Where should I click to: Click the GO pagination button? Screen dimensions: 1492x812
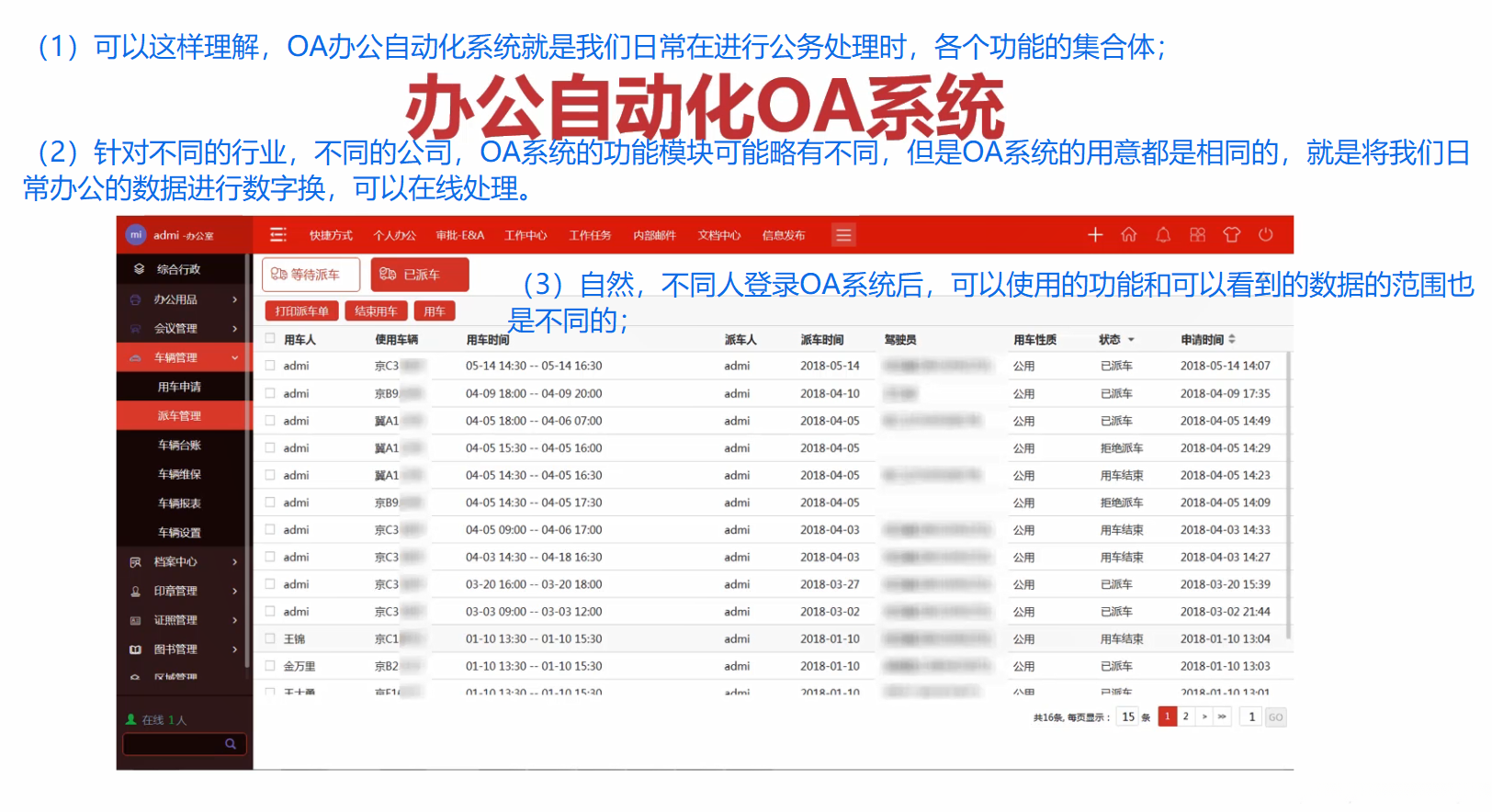(x=1276, y=717)
